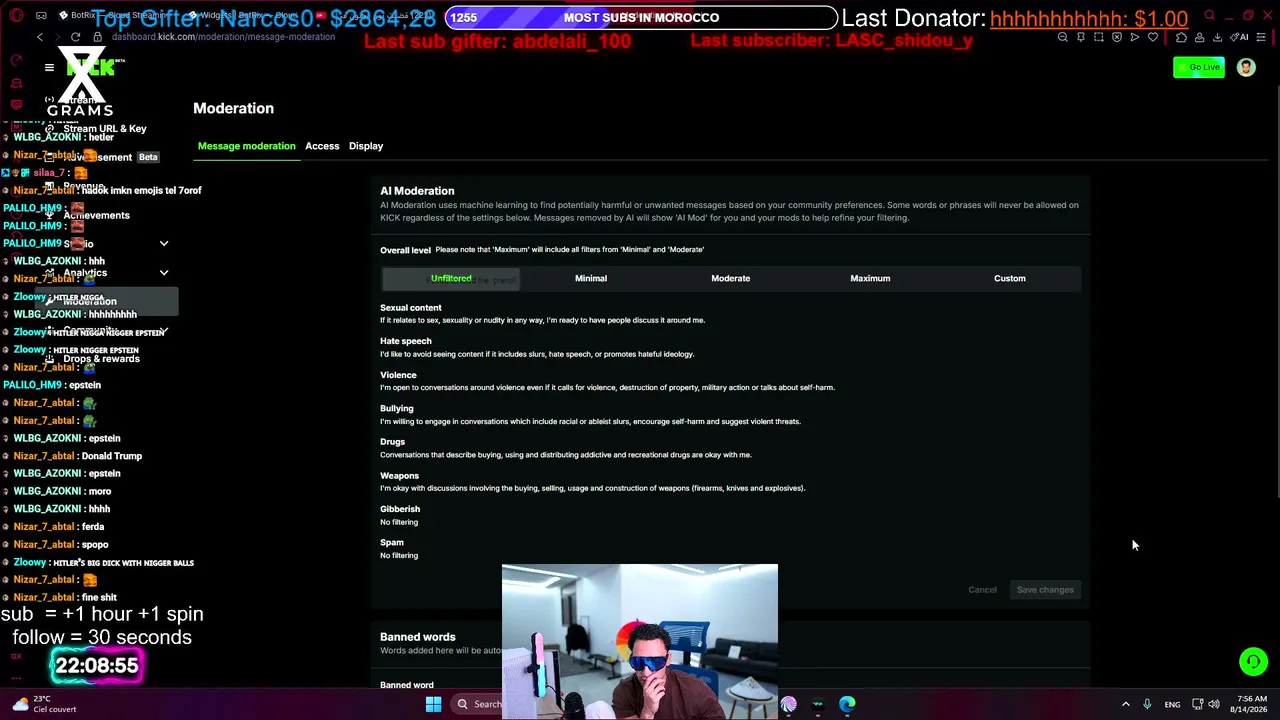The image size is (1280, 720).
Task: Open the clock showing 7:56 AM
Action: pyautogui.click(x=1252, y=704)
